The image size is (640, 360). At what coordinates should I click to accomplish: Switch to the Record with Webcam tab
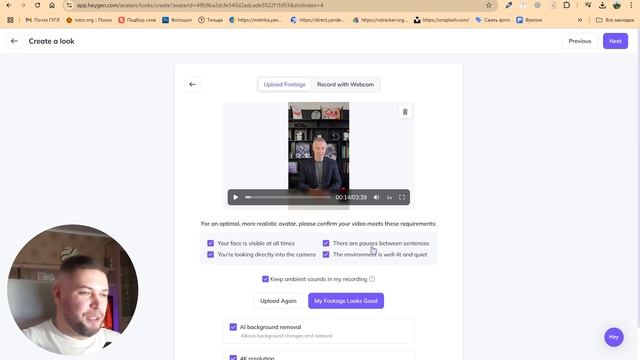(345, 84)
